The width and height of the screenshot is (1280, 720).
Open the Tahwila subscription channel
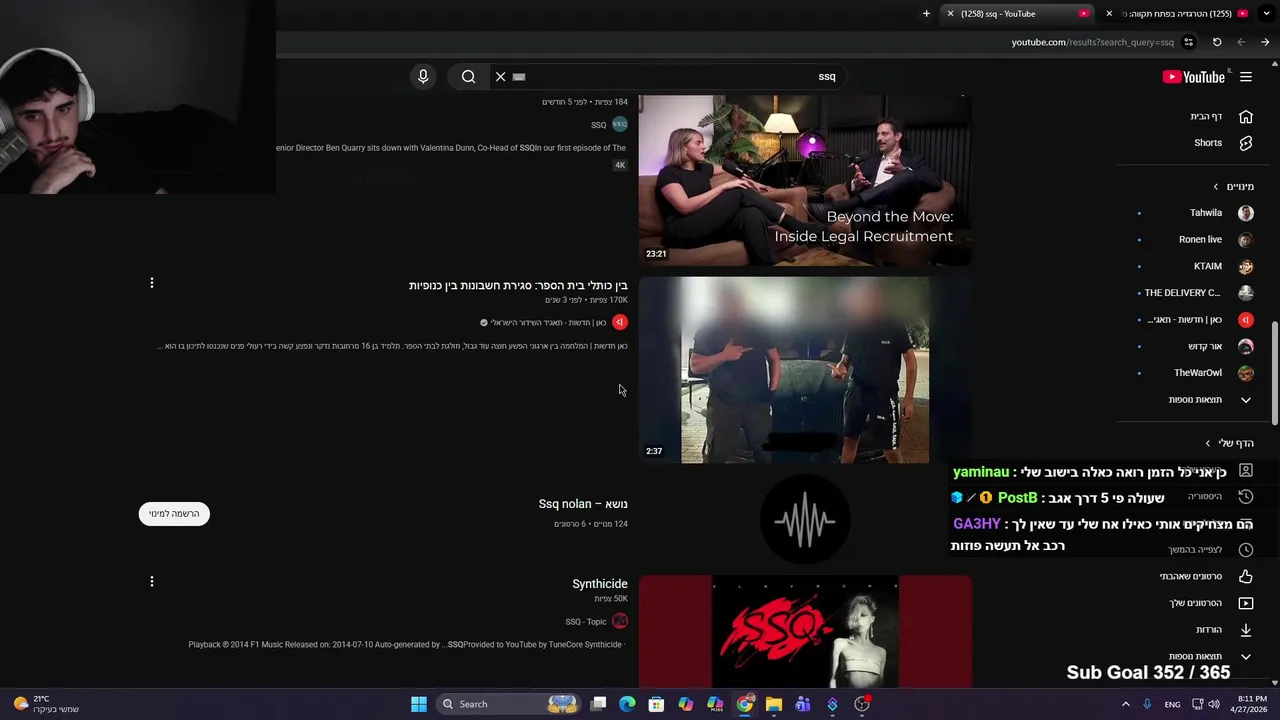point(1206,213)
